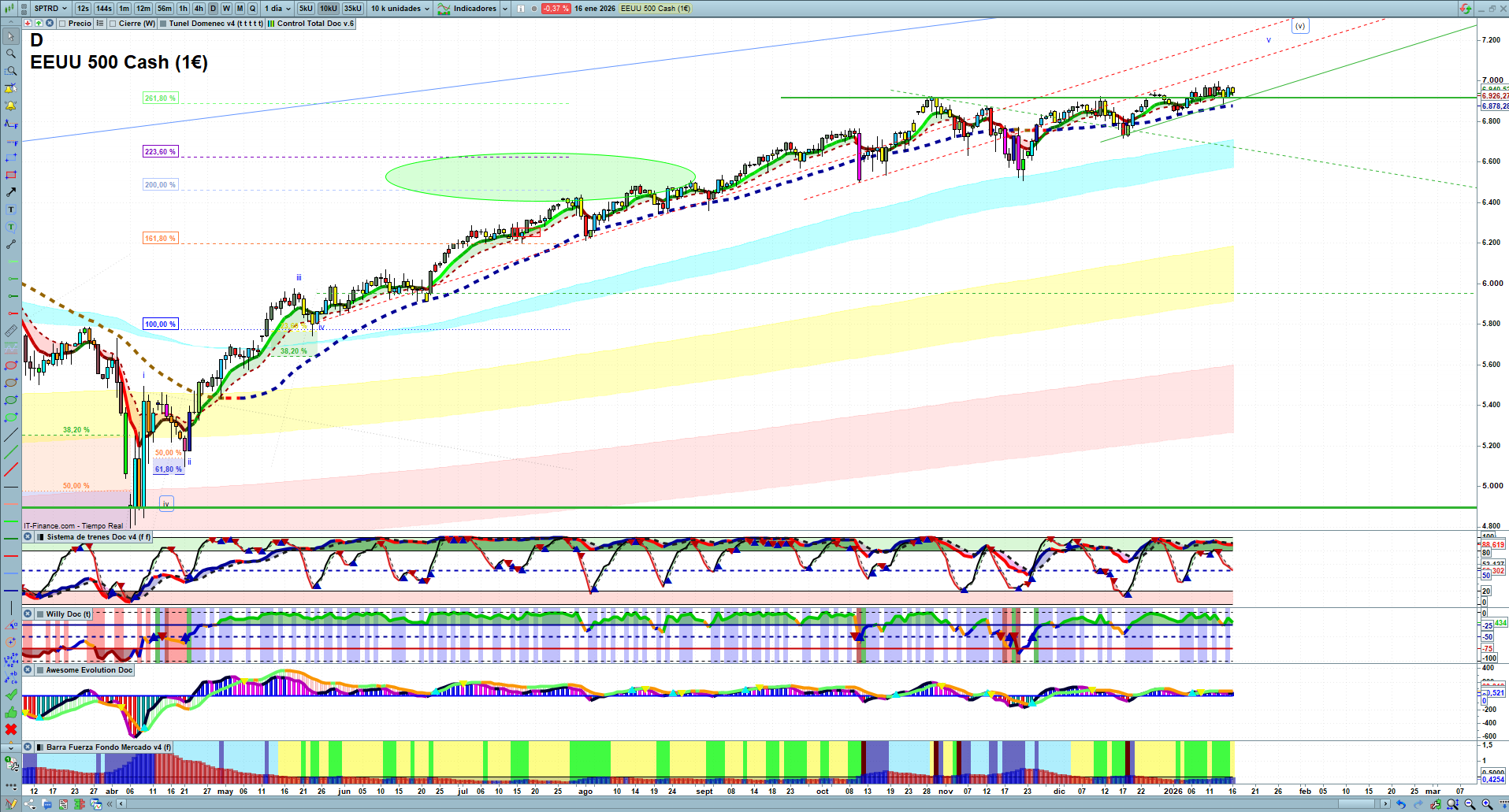Toggle the Cierre (W) checkbox
This screenshot has width=1509, height=812.
click(113, 24)
